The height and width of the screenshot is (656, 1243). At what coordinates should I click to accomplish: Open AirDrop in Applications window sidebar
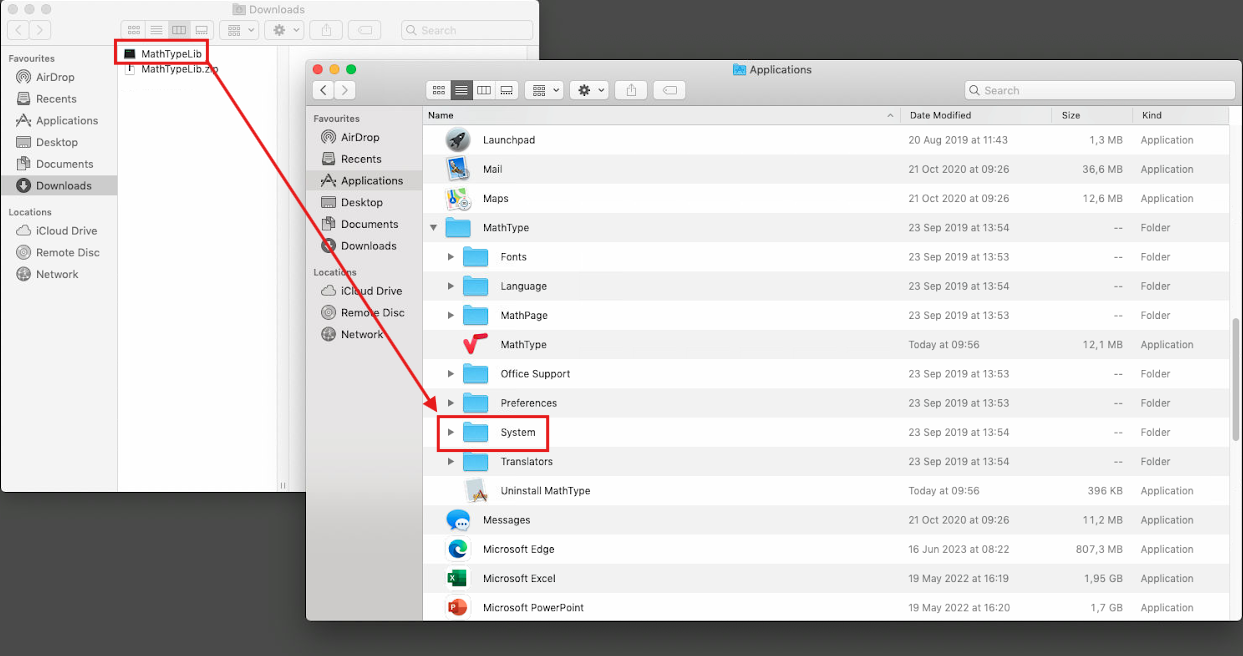tap(360, 137)
